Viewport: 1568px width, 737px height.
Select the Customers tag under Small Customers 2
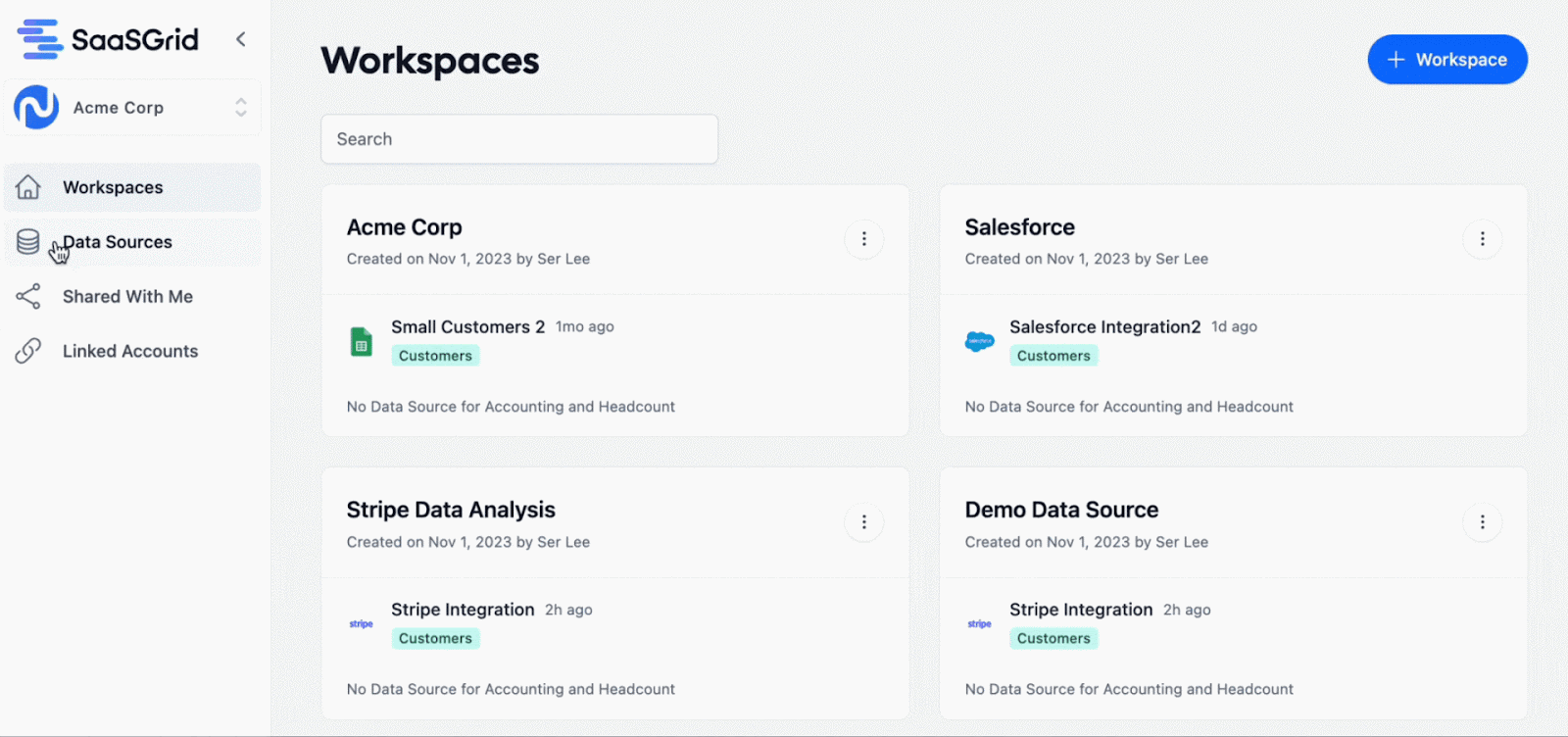point(435,356)
